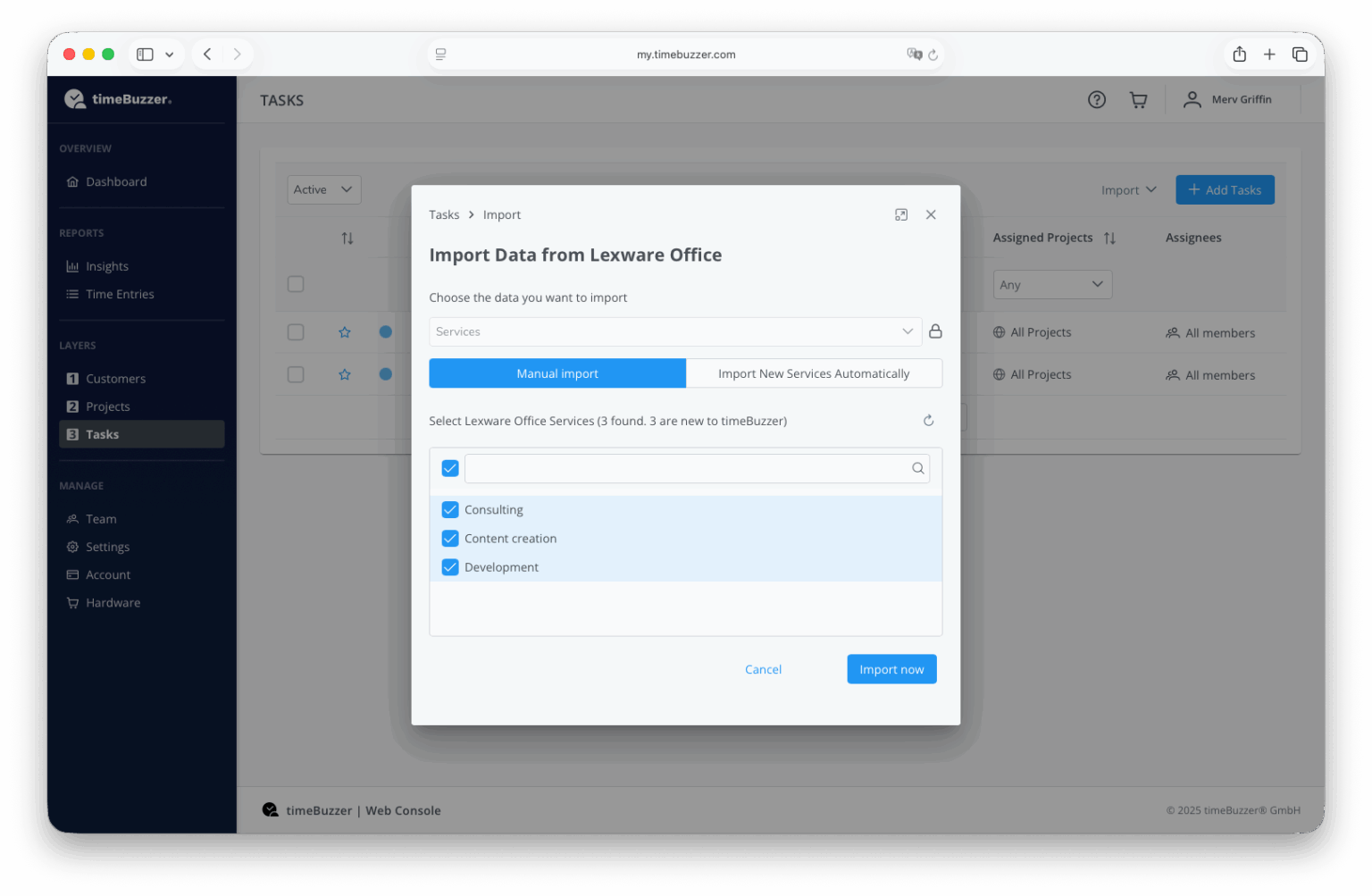This screenshot has width=1372, height=896.
Task: Uncheck the Content creation checkbox
Action: (x=450, y=539)
